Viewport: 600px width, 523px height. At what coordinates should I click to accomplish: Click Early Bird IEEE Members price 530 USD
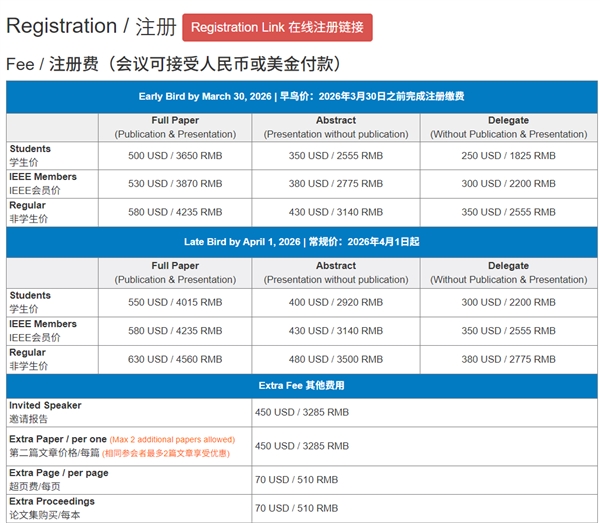175,184
